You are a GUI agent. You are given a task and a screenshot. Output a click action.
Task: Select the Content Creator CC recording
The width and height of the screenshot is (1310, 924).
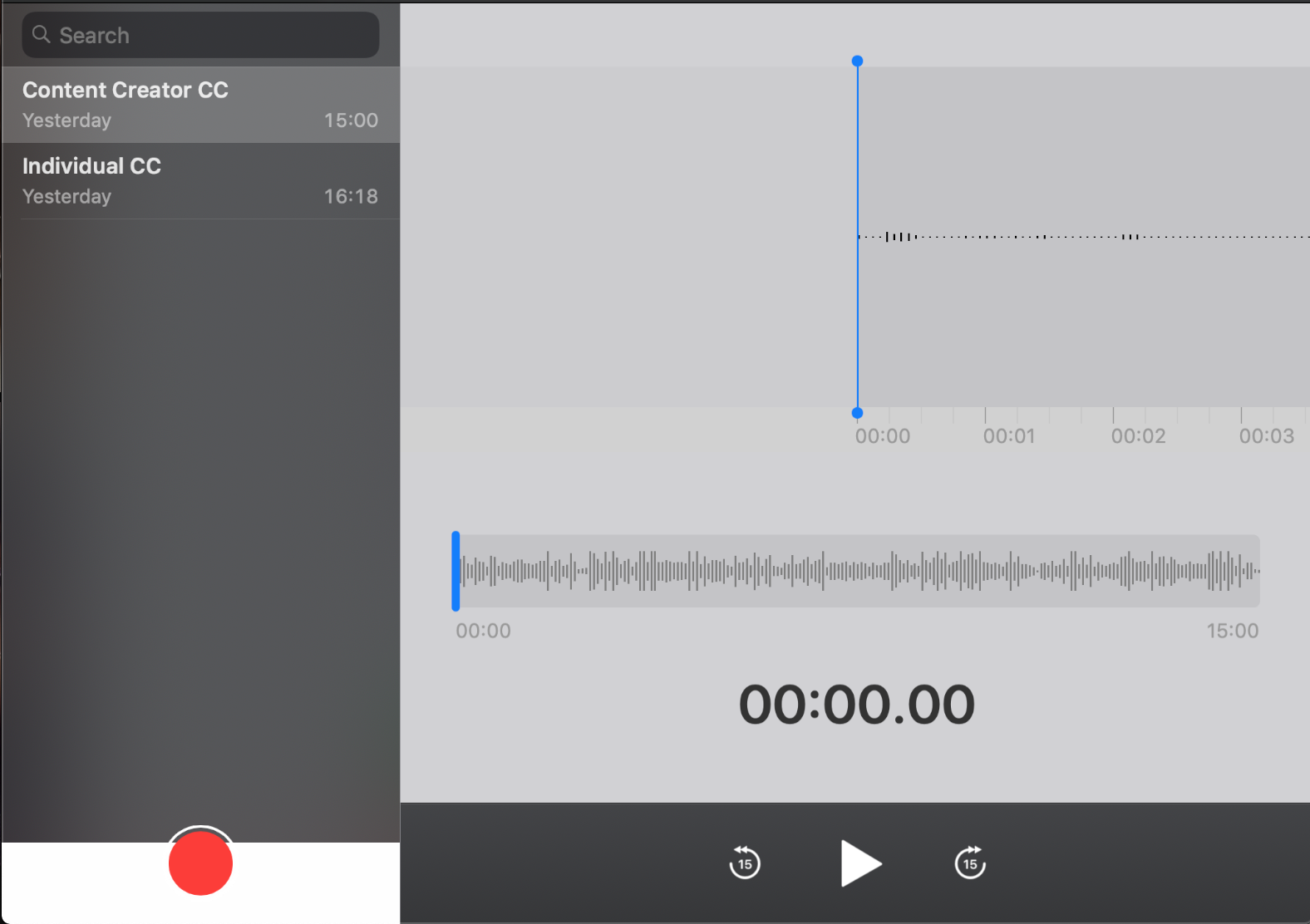coord(200,105)
